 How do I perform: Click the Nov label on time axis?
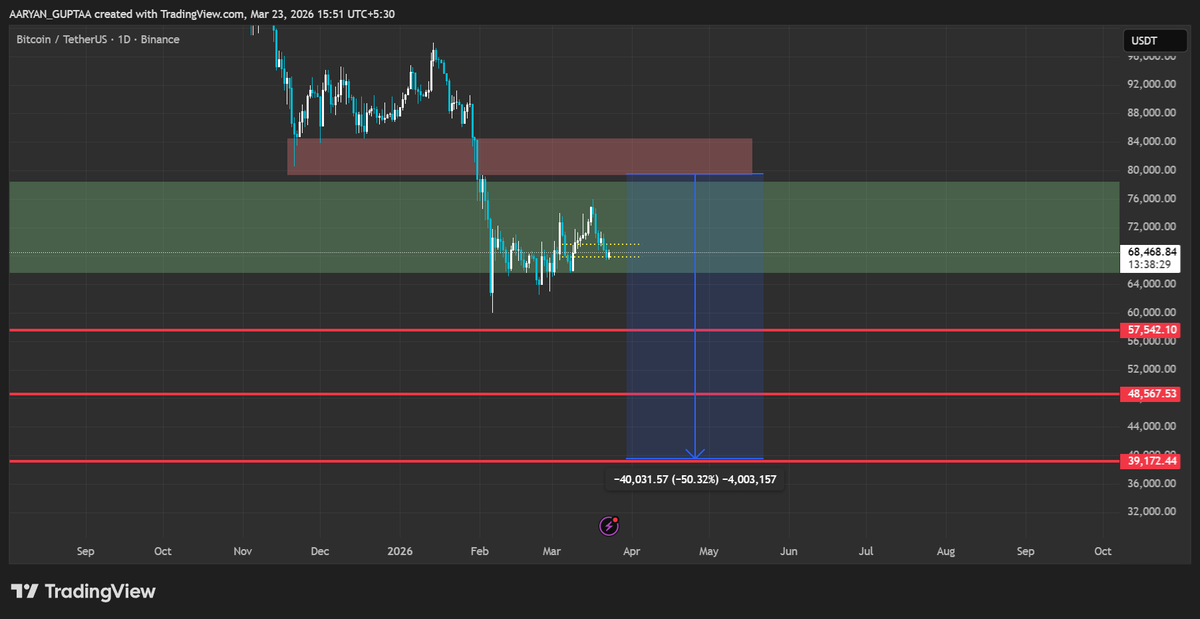click(243, 551)
